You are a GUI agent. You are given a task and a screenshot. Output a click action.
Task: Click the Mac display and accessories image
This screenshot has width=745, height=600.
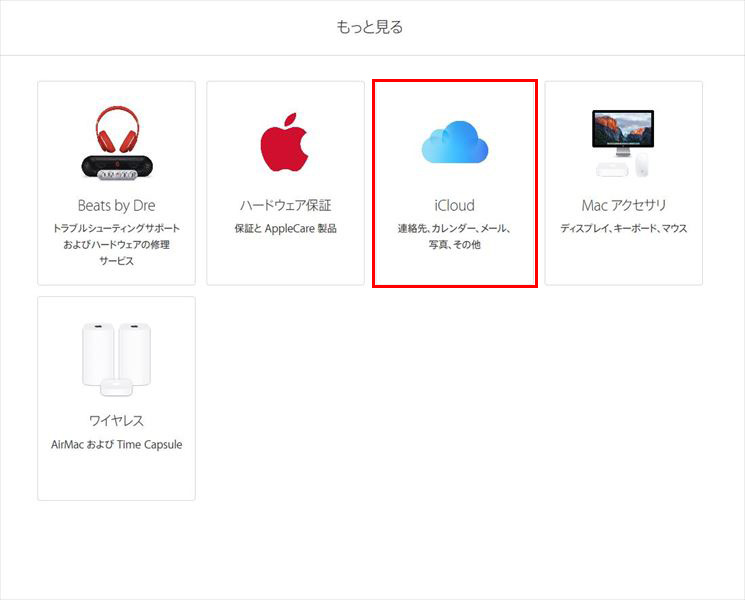point(623,143)
